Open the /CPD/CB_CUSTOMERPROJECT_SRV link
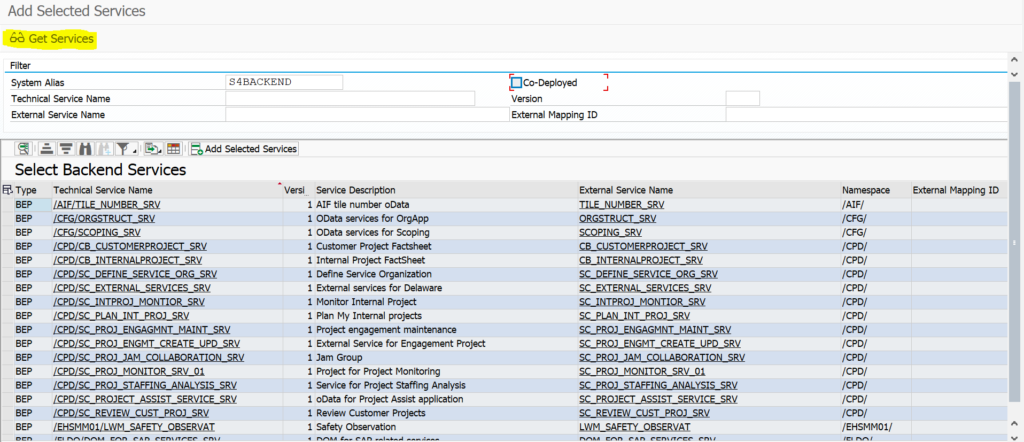 130,246
